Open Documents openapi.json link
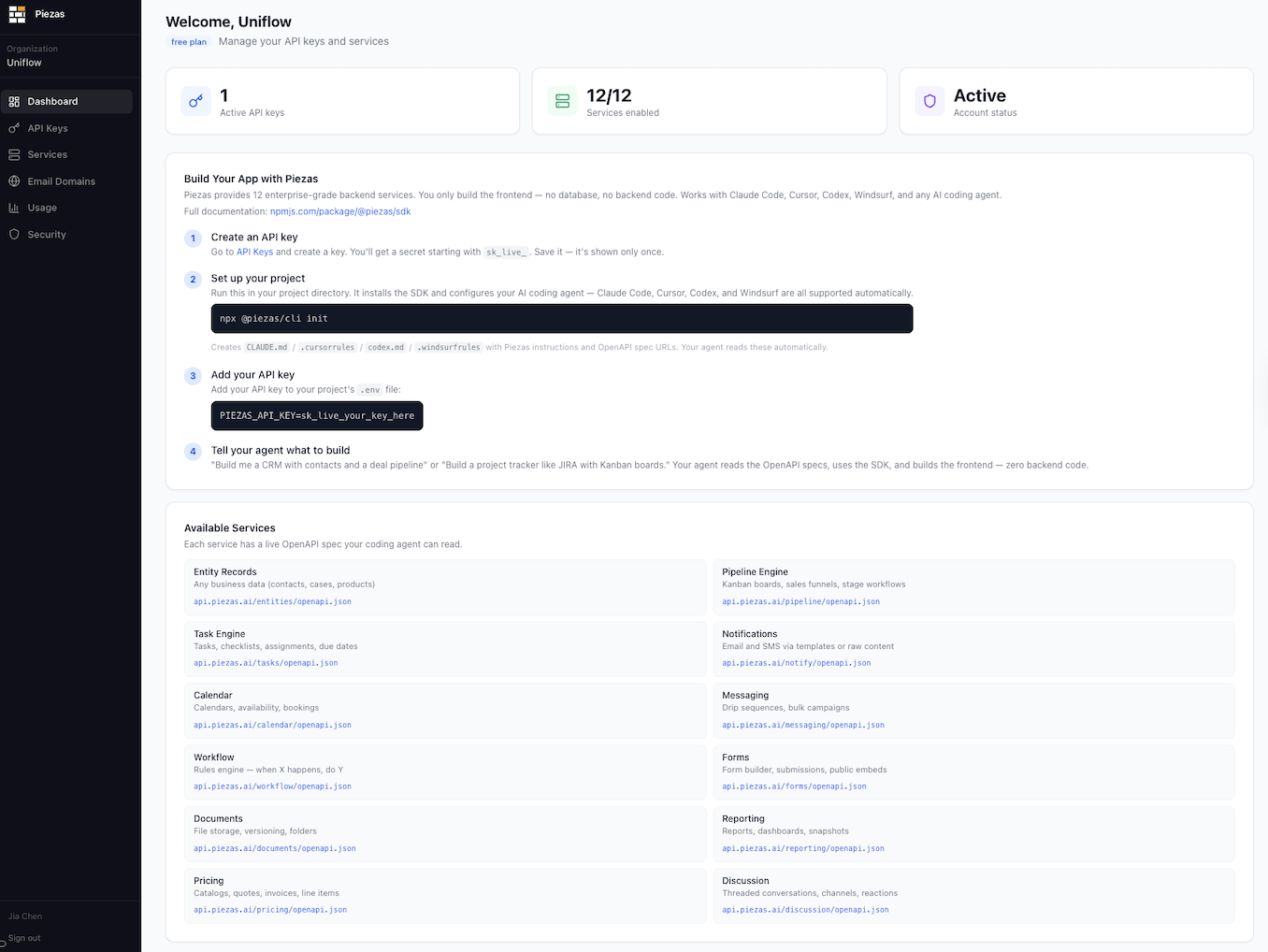This screenshot has height=952, width=1268. pyautogui.click(x=275, y=848)
